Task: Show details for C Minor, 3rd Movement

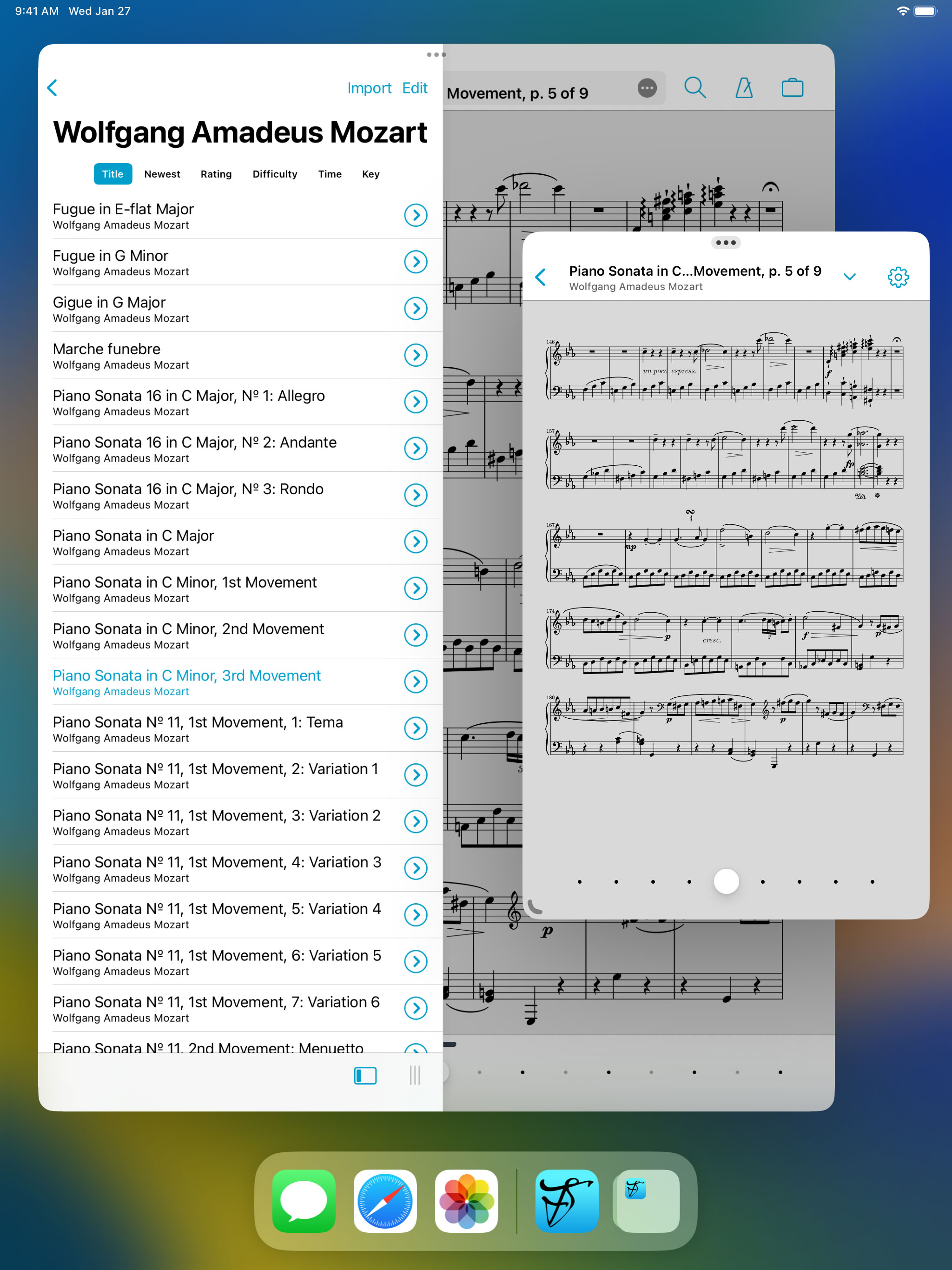Action: point(416,681)
